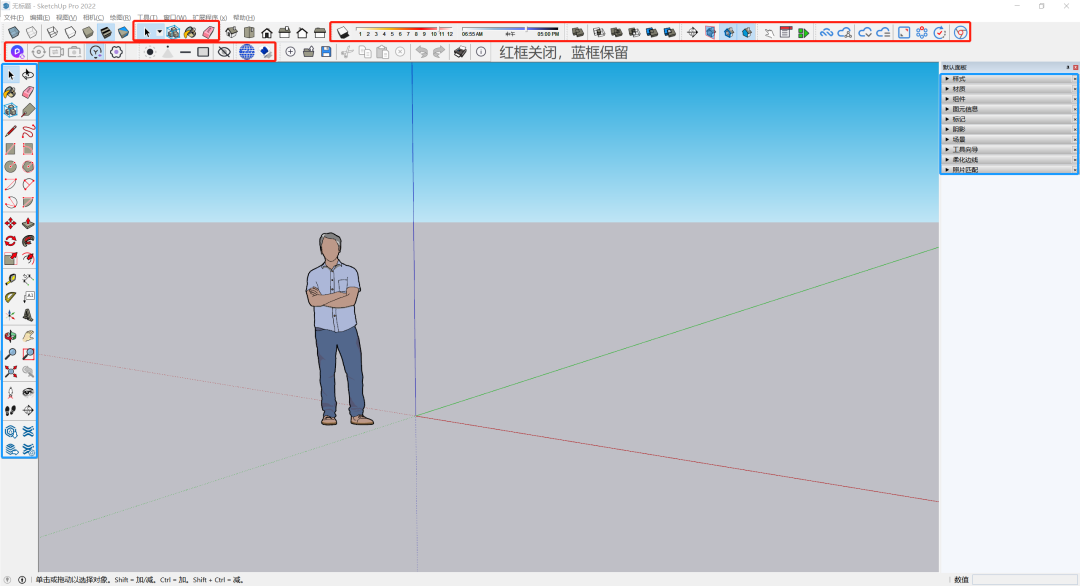Toggle Display Section Fill
Image resolution: width=1080 pixels, height=586 pixels.
747,32
